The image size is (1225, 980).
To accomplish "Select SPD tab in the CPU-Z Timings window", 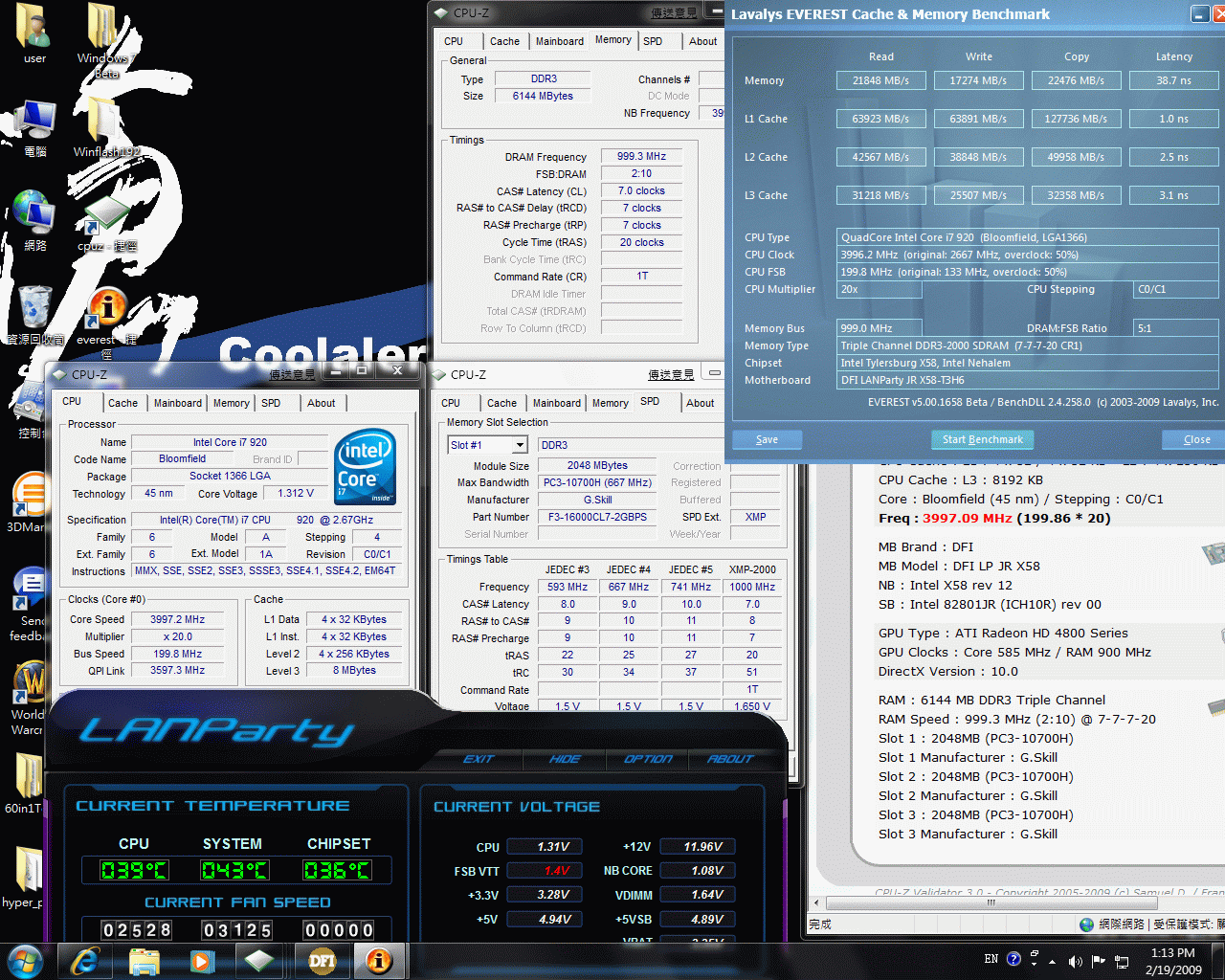I will coord(653,41).
